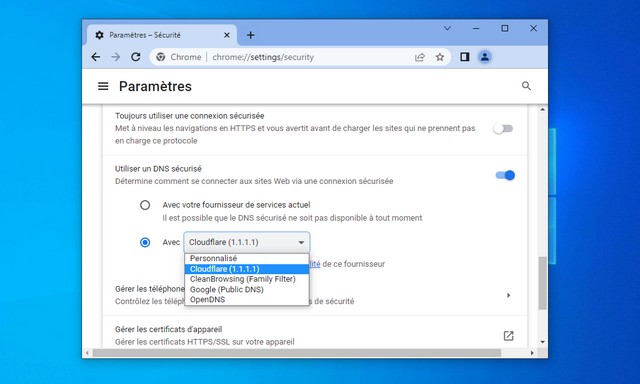Open the tab search chevron in title bar
The width and height of the screenshot is (640, 384).
(447, 29)
